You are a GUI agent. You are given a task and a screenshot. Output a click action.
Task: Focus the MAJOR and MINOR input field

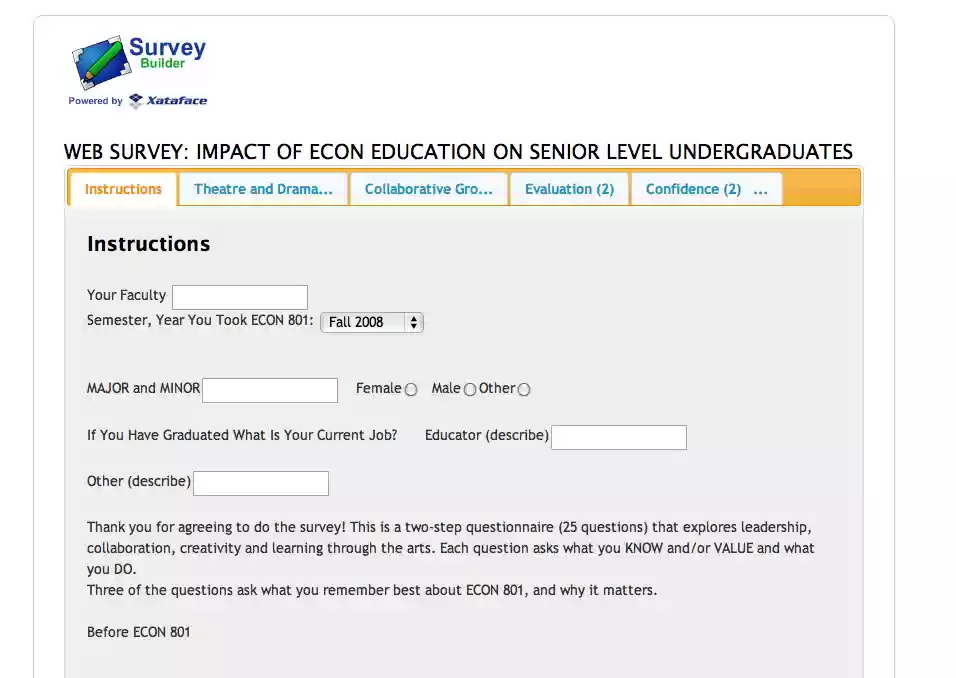point(270,390)
